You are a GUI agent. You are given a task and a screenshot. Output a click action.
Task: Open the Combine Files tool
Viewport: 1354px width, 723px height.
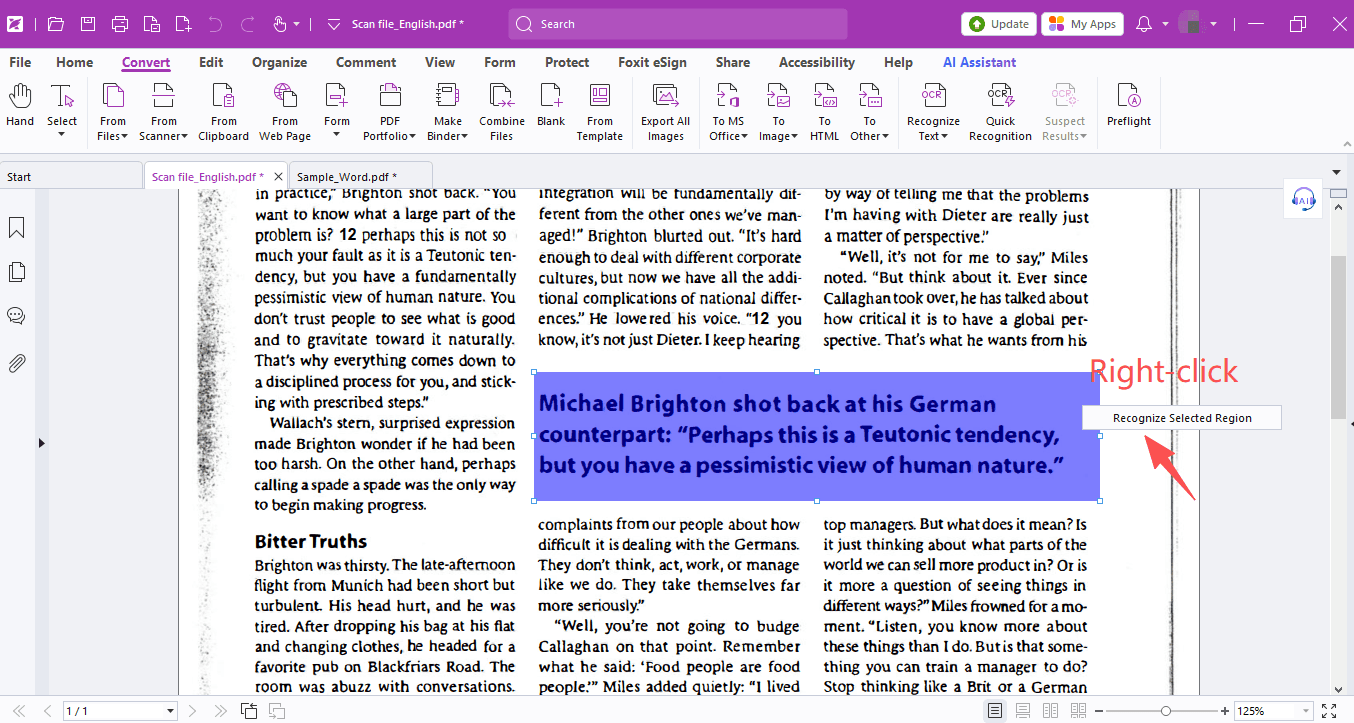pyautogui.click(x=502, y=112)
